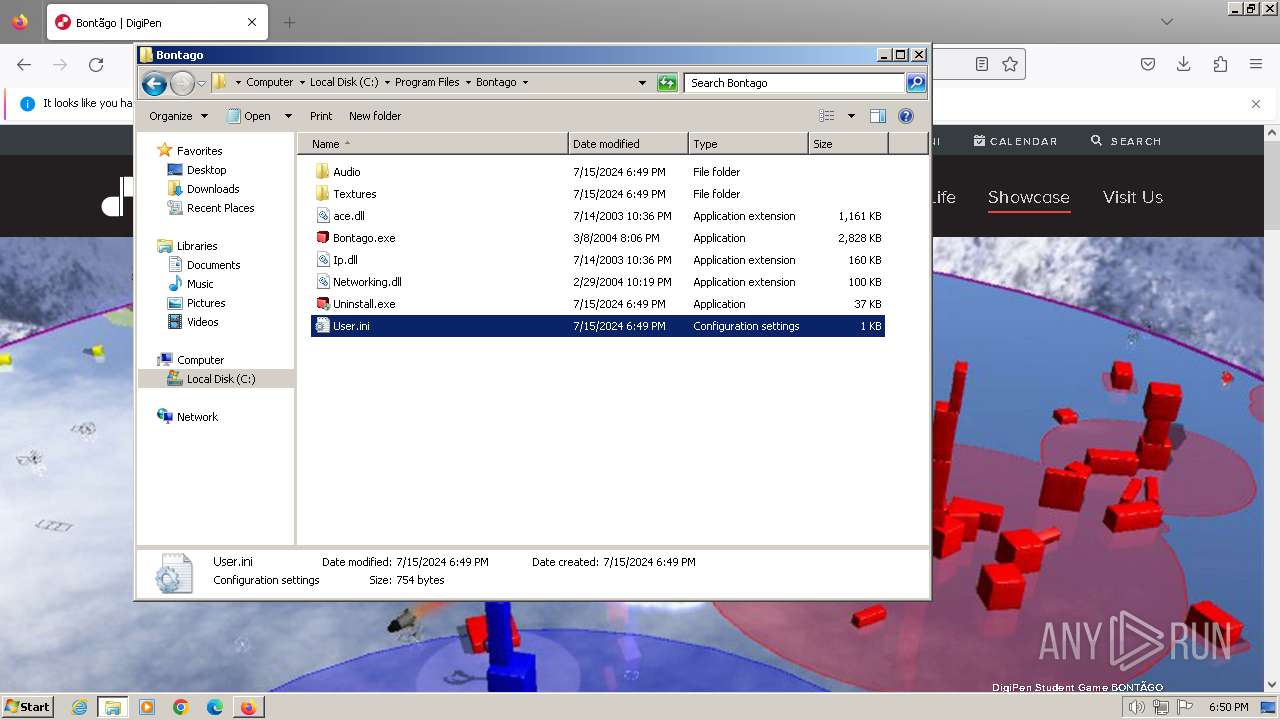1280x720 pixels.
Task: Sort by the Size column header
Action: [x=848, y=144]
